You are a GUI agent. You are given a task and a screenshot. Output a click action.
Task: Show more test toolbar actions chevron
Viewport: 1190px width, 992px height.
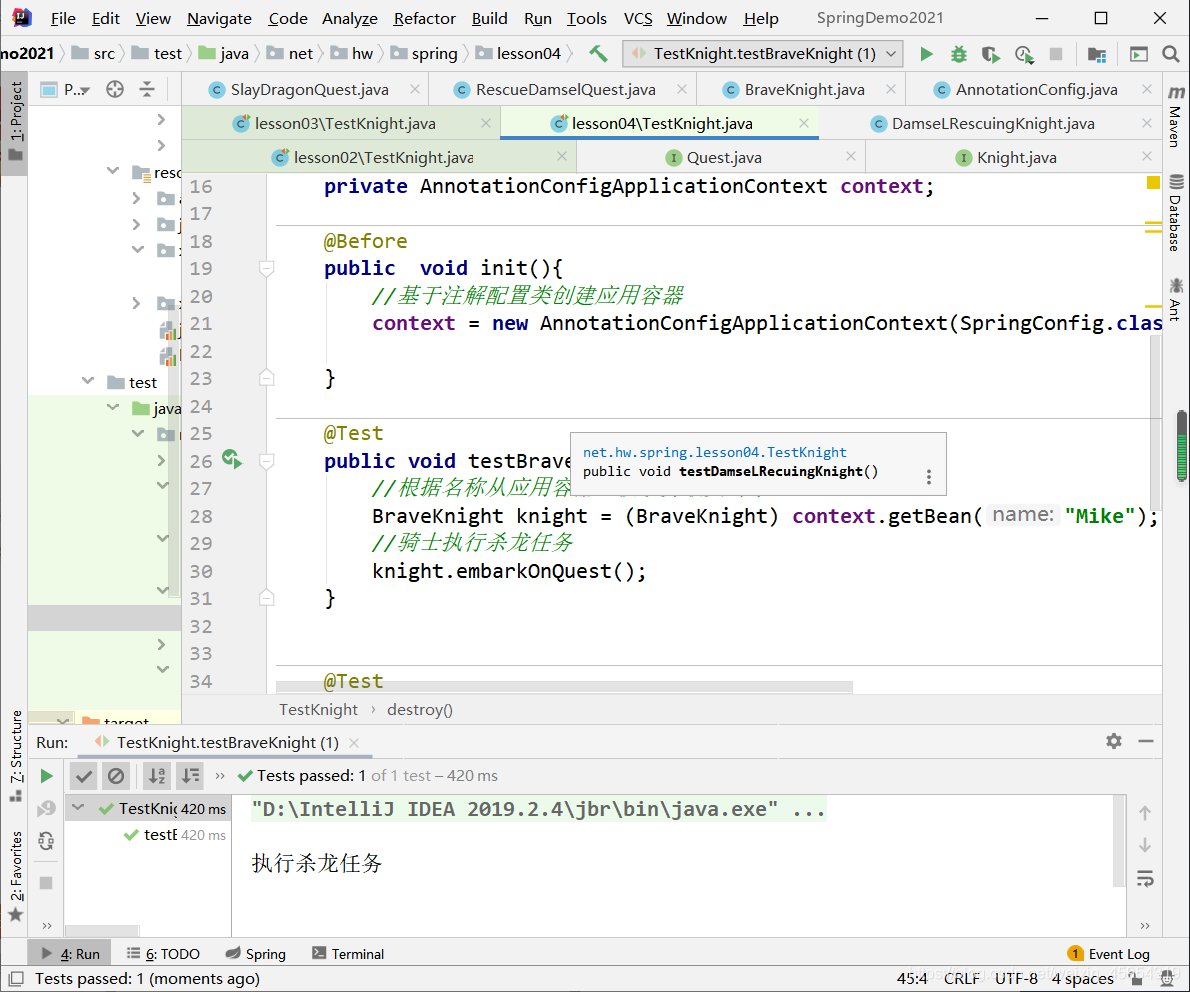pos(220,776)
